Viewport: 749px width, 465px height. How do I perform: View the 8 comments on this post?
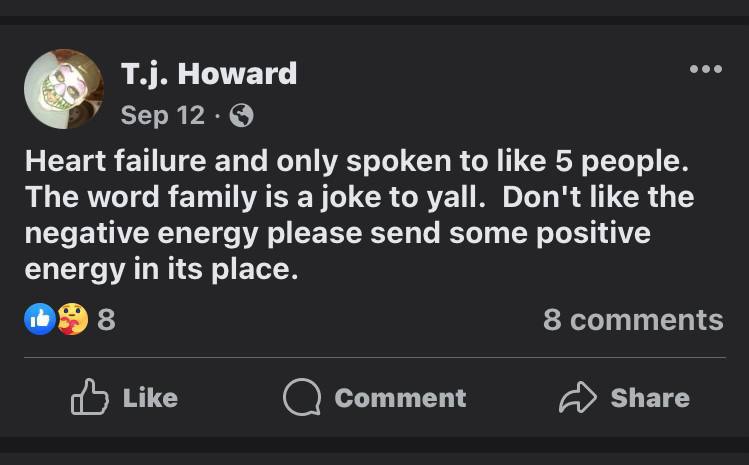pos(632,320)
